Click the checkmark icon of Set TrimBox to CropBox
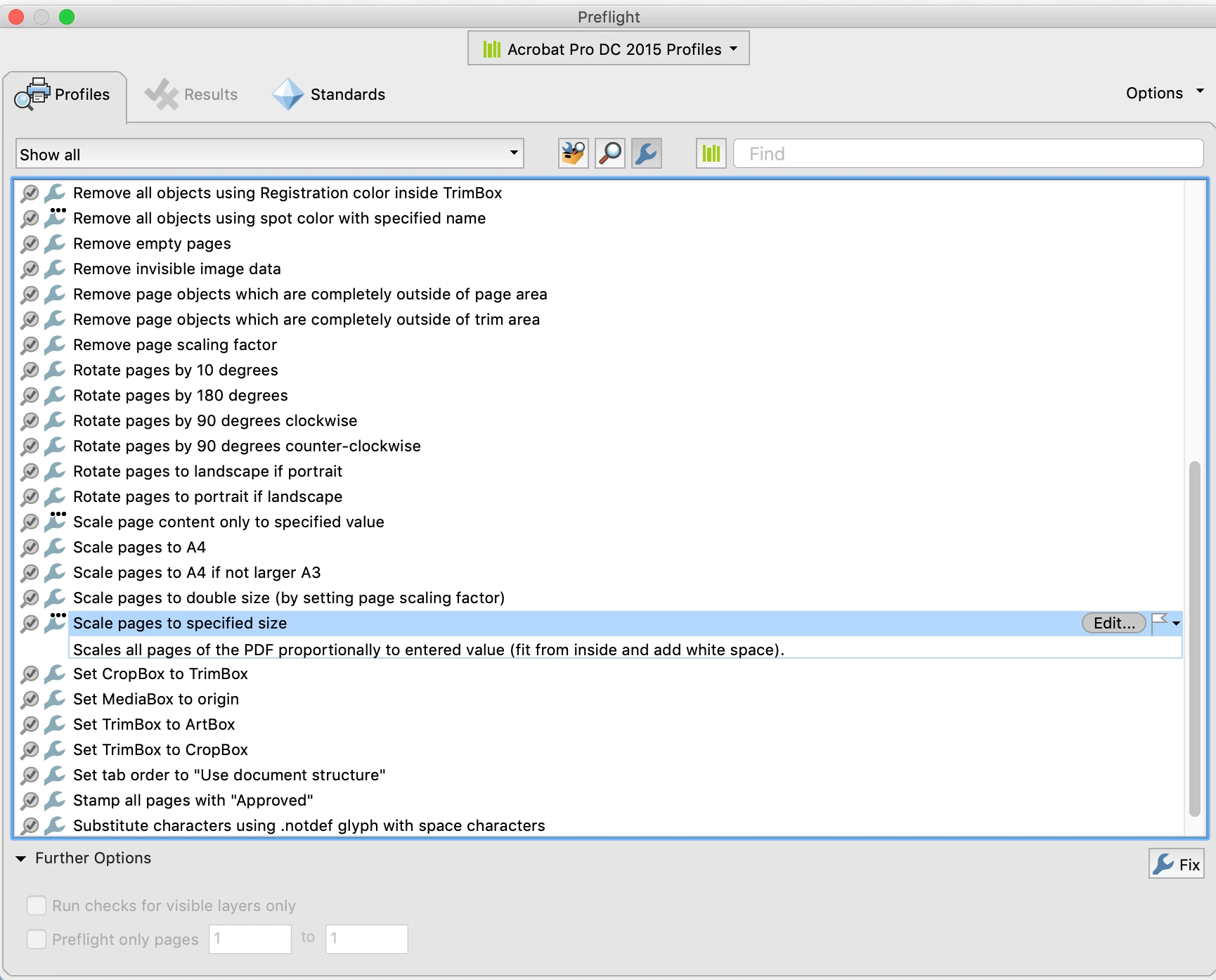The height and width of the screenshot is (980, 1216). coord(30,750)
